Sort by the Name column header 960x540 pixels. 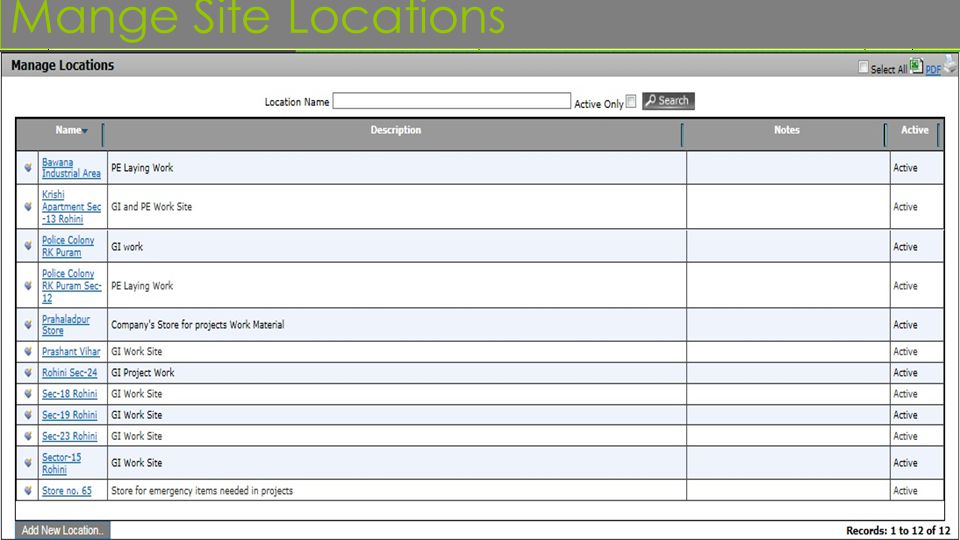click(x=71, y=130)
